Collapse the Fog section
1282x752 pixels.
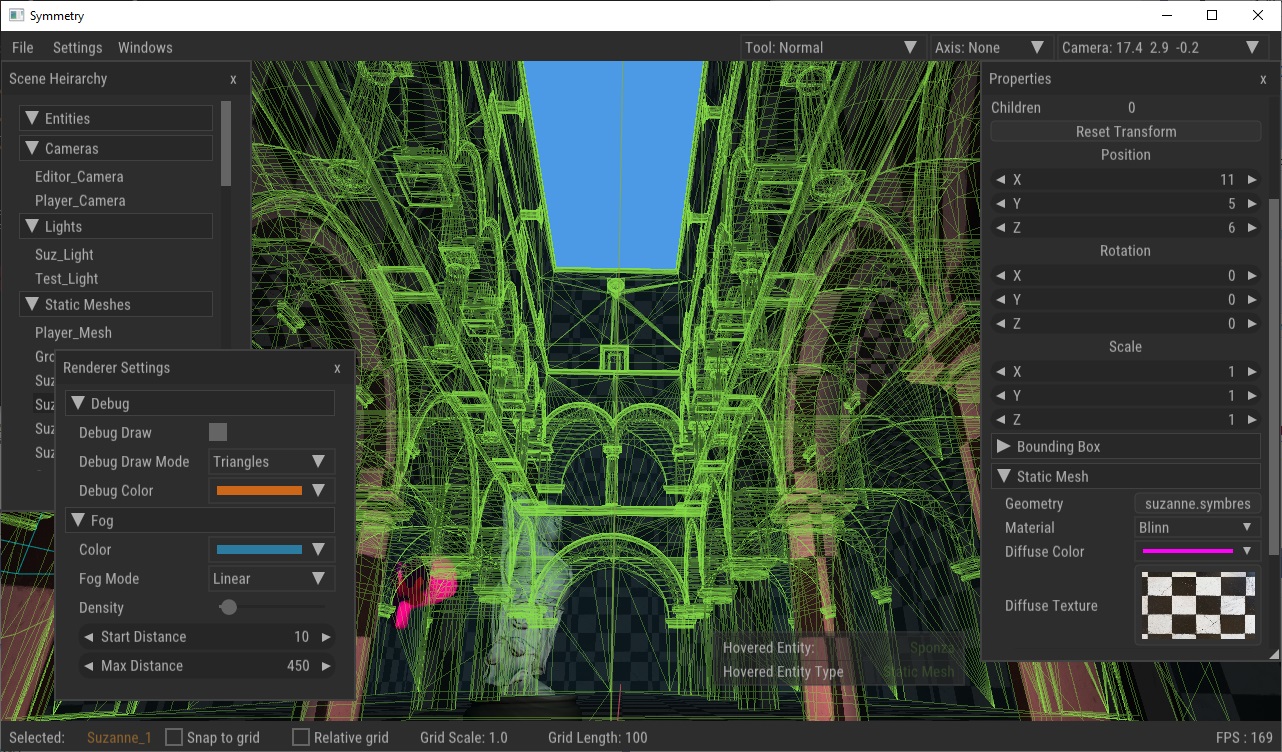click(x=200, y=520)
